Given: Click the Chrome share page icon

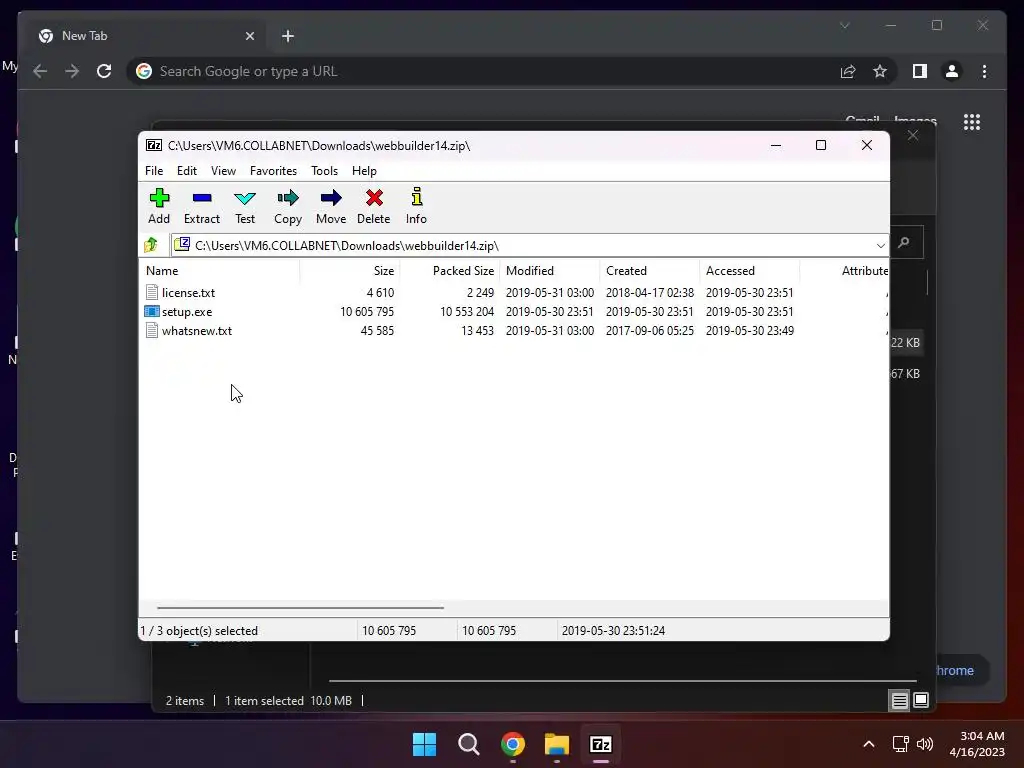Looking at the screenshot, I should coord(848,71).
